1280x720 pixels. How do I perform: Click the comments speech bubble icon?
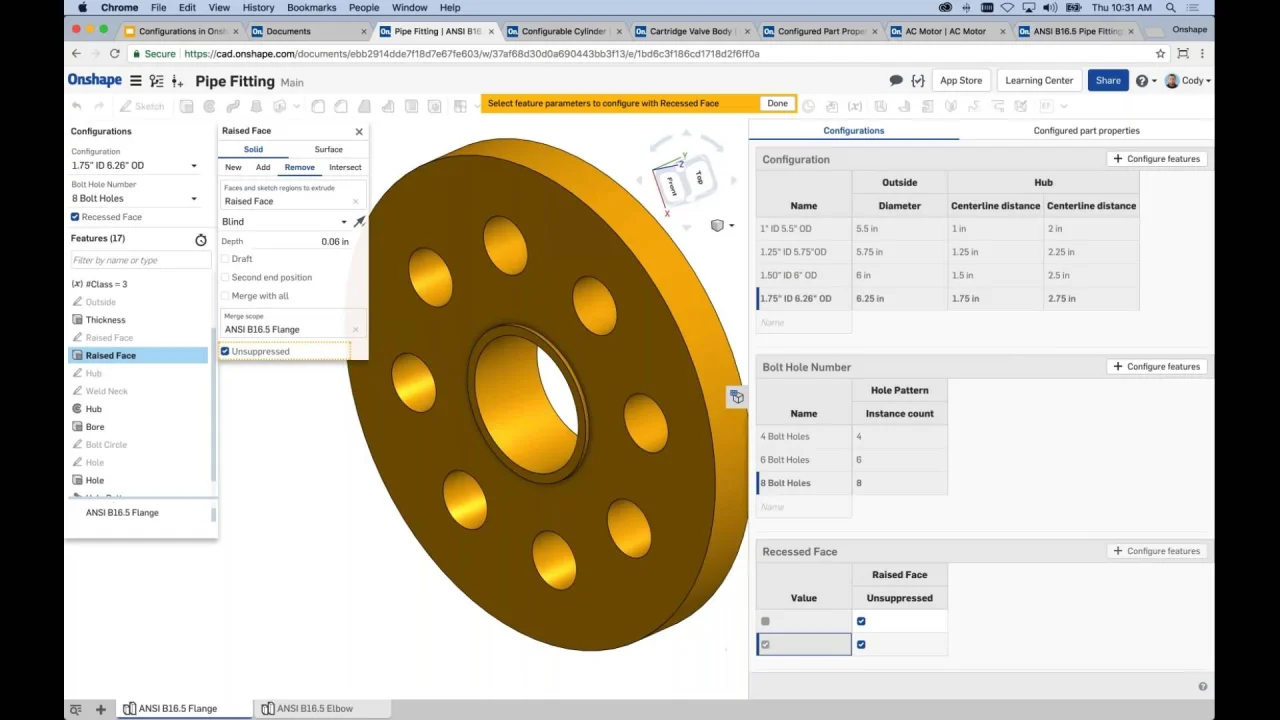[896, 81]
